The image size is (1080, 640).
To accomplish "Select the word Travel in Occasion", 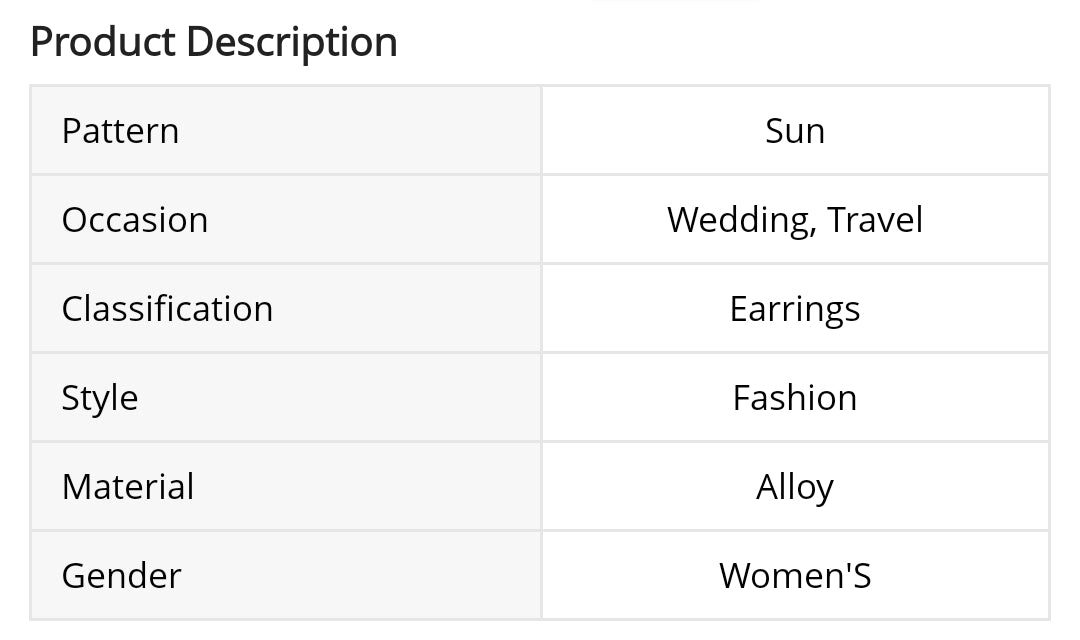I will click(876, 220).
